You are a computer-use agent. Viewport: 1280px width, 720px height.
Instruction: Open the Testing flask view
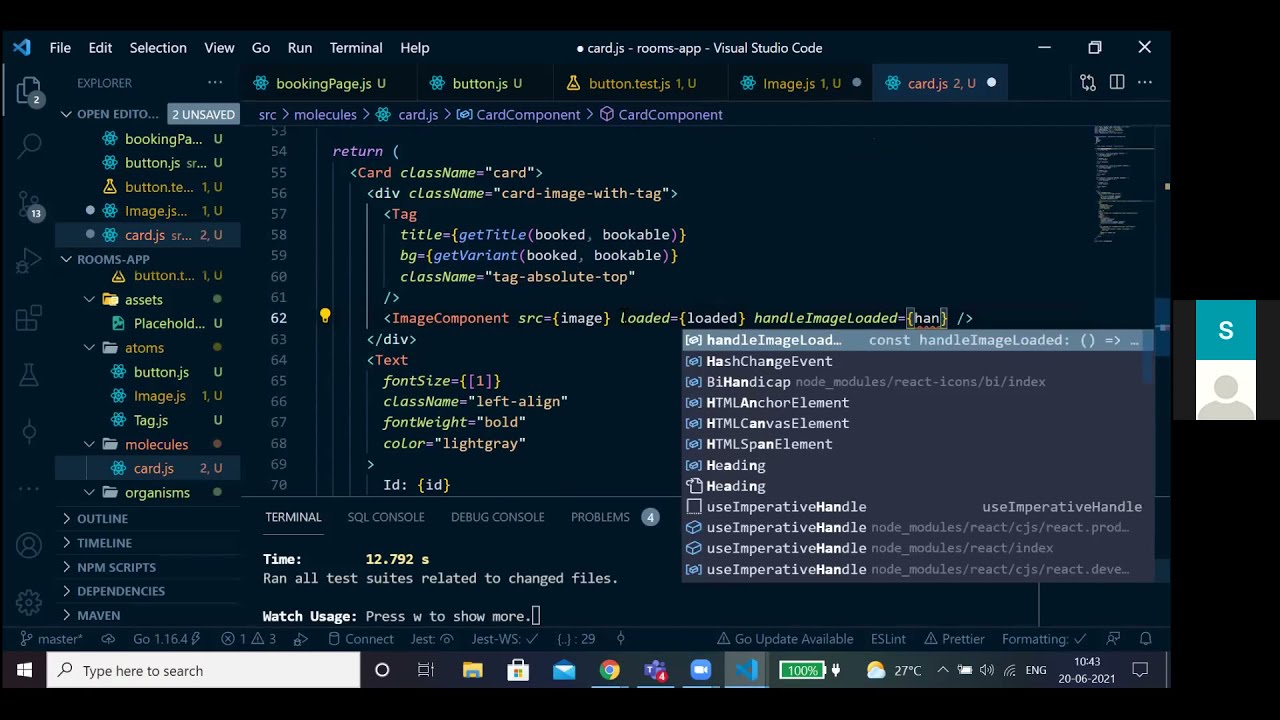point(29,377)
